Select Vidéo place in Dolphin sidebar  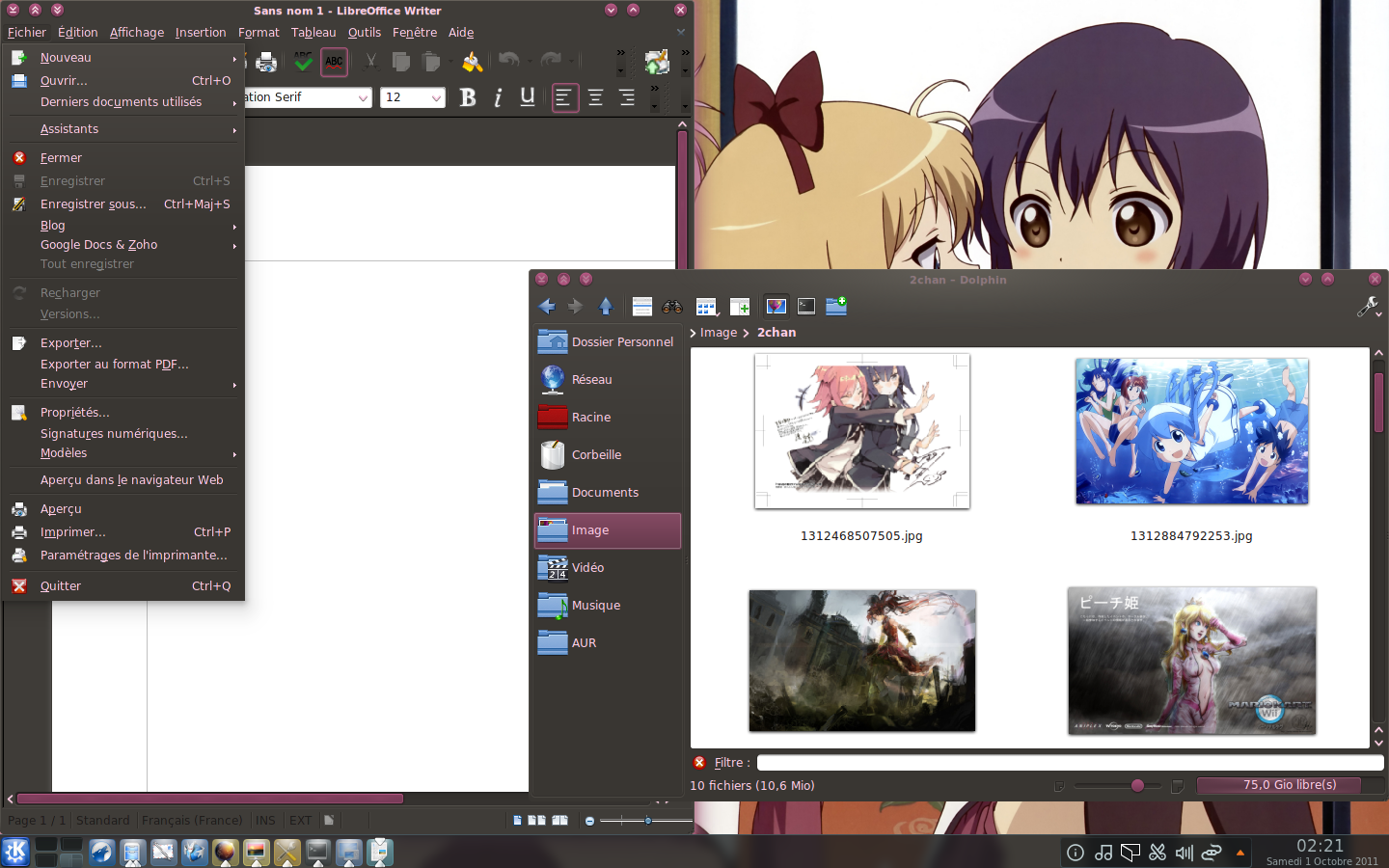(608, 568)
